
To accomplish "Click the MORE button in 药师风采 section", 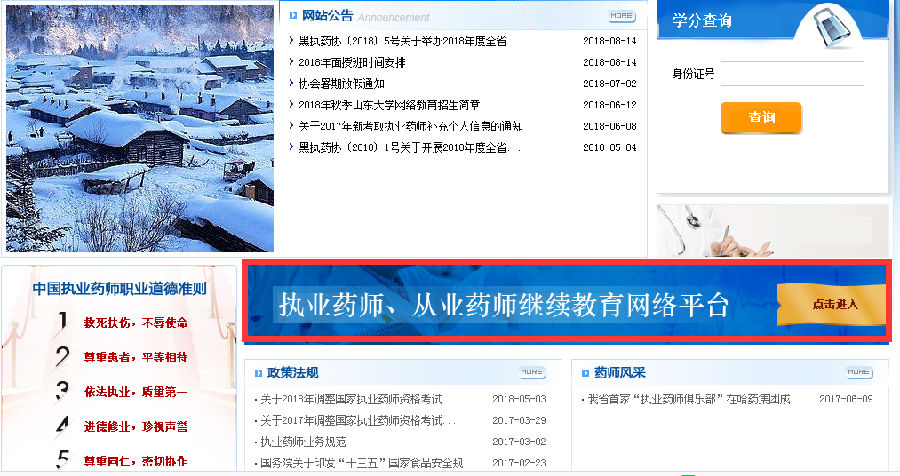I will click(858, 373).
